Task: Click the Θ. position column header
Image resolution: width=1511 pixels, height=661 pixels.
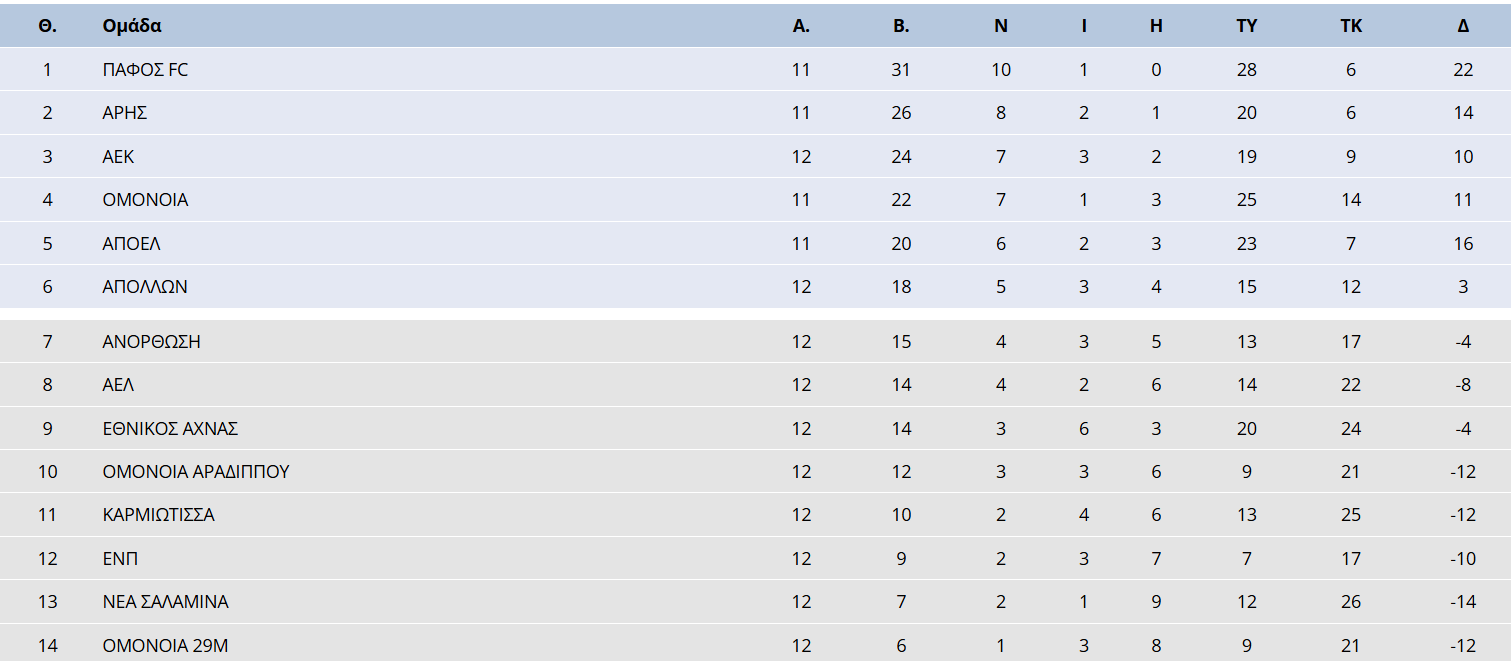Action: [47, 26]
